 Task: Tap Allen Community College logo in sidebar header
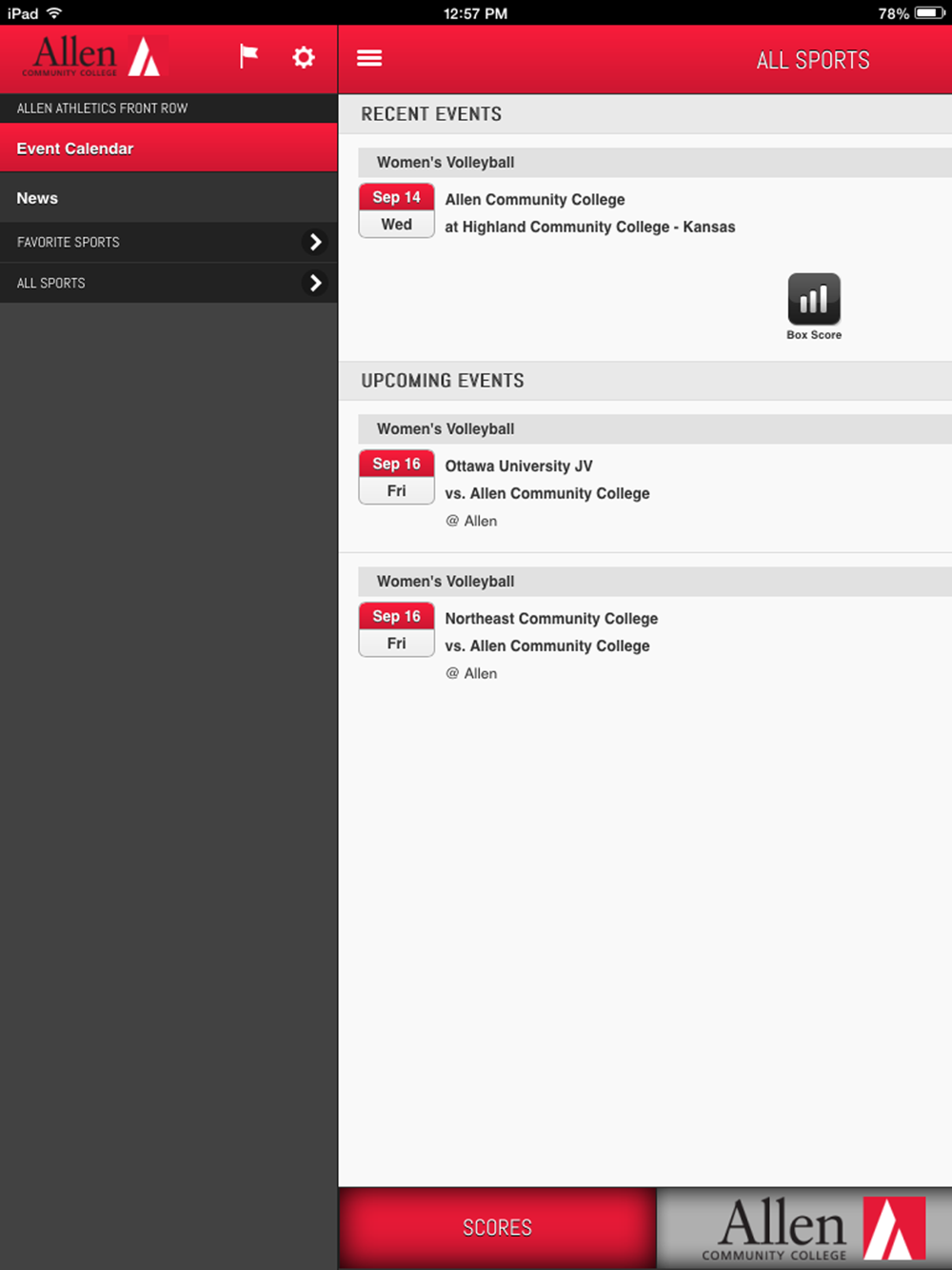[x=95, y=57]
